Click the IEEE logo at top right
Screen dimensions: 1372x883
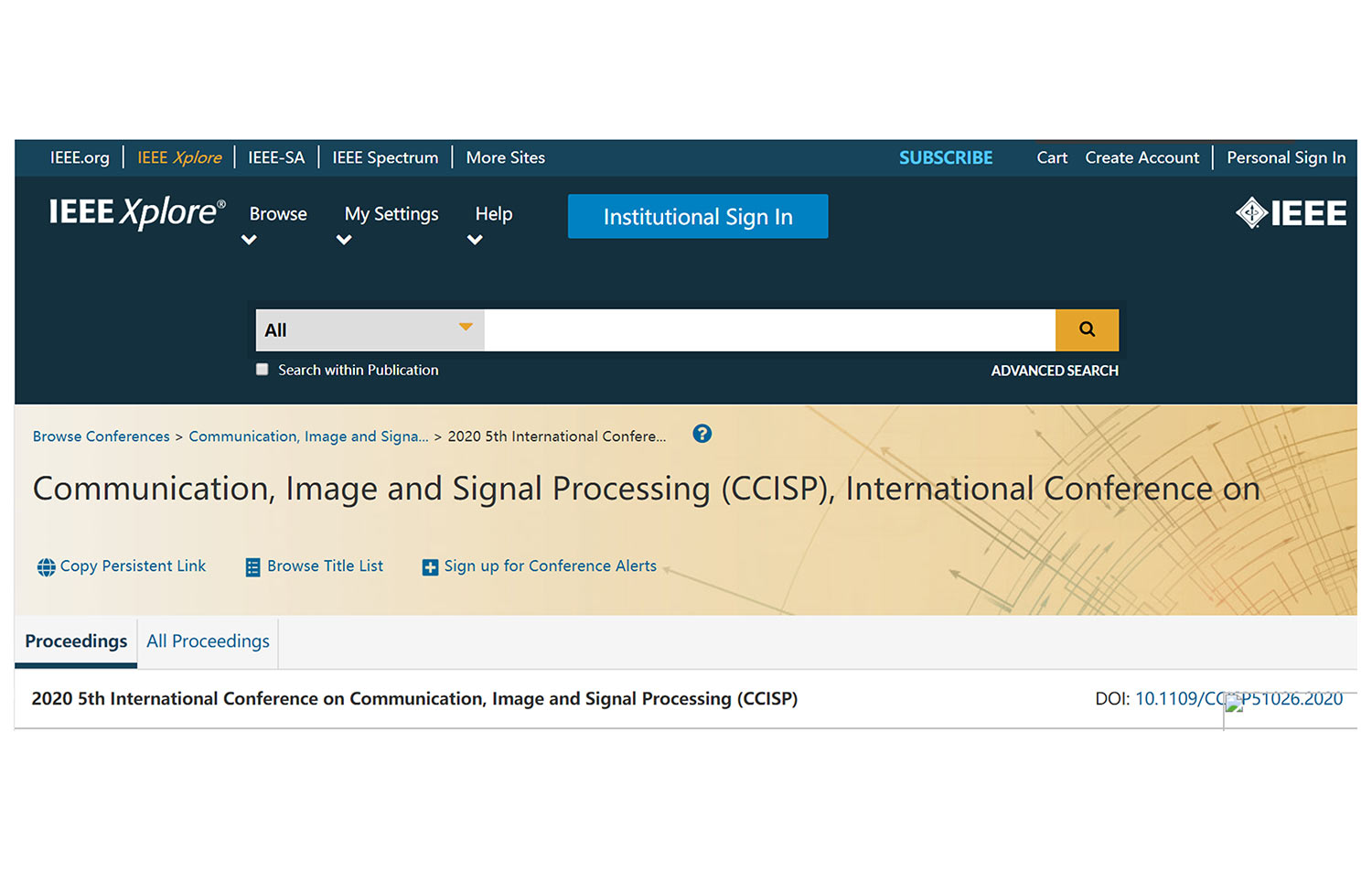(1291, 213)
